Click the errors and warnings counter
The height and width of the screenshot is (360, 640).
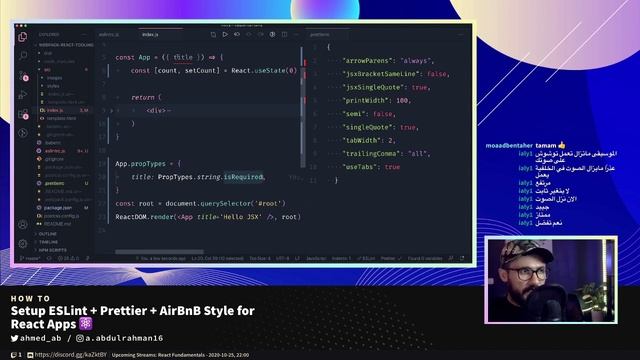coord(69,258)
